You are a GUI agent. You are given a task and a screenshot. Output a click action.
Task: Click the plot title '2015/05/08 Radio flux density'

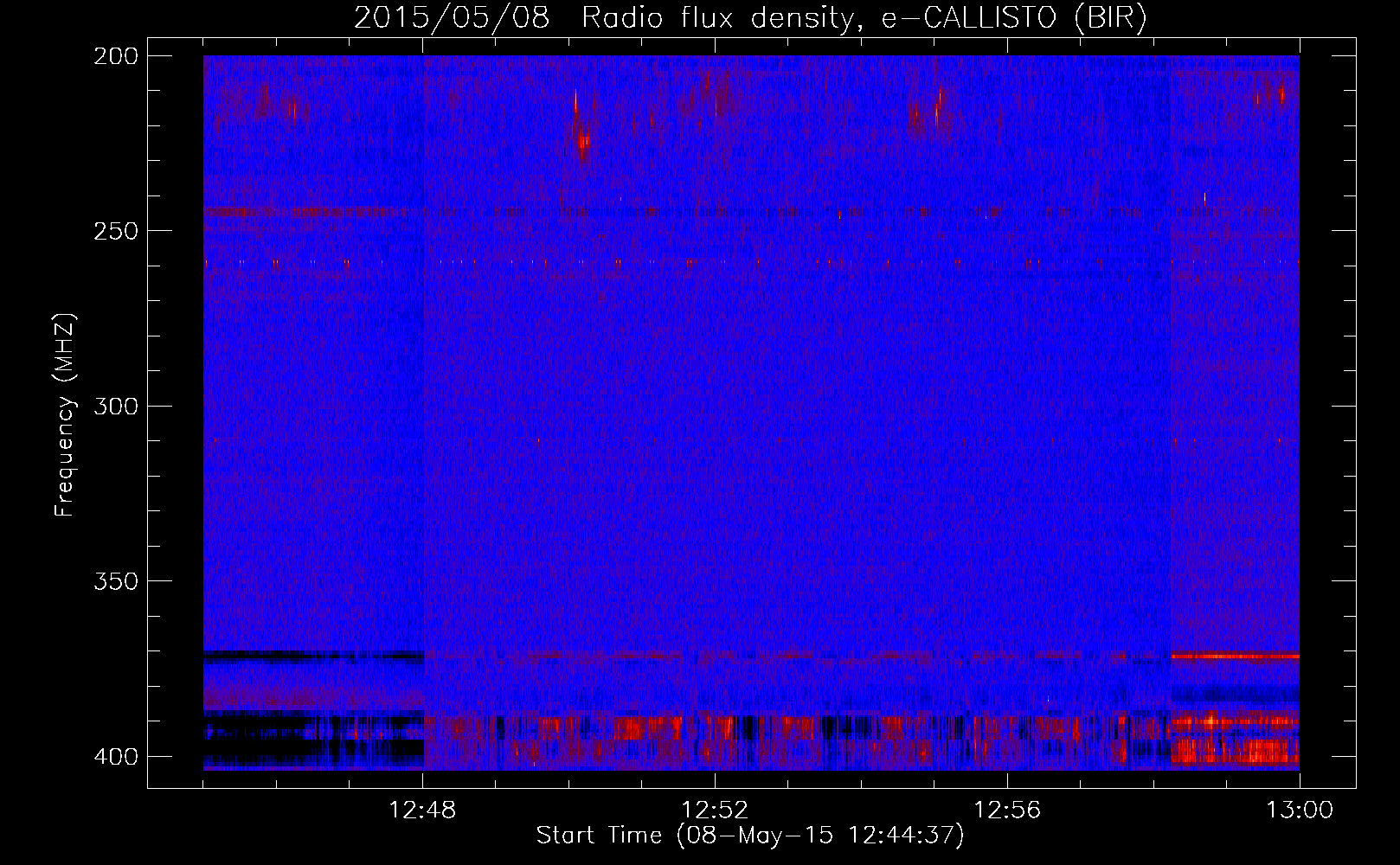click(x=603, y=18)
